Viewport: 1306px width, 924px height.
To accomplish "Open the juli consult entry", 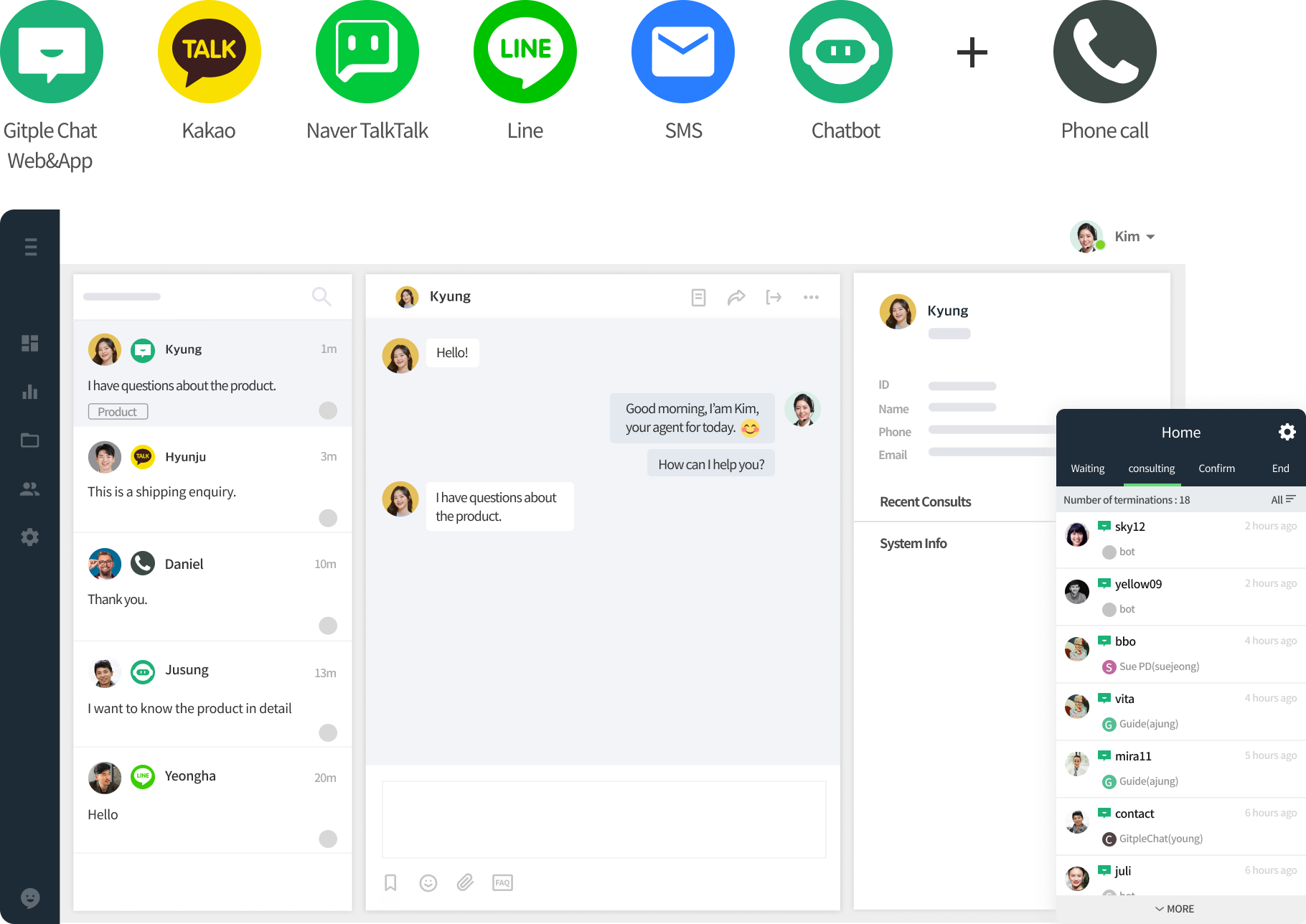I will [x=1181, y=877].
